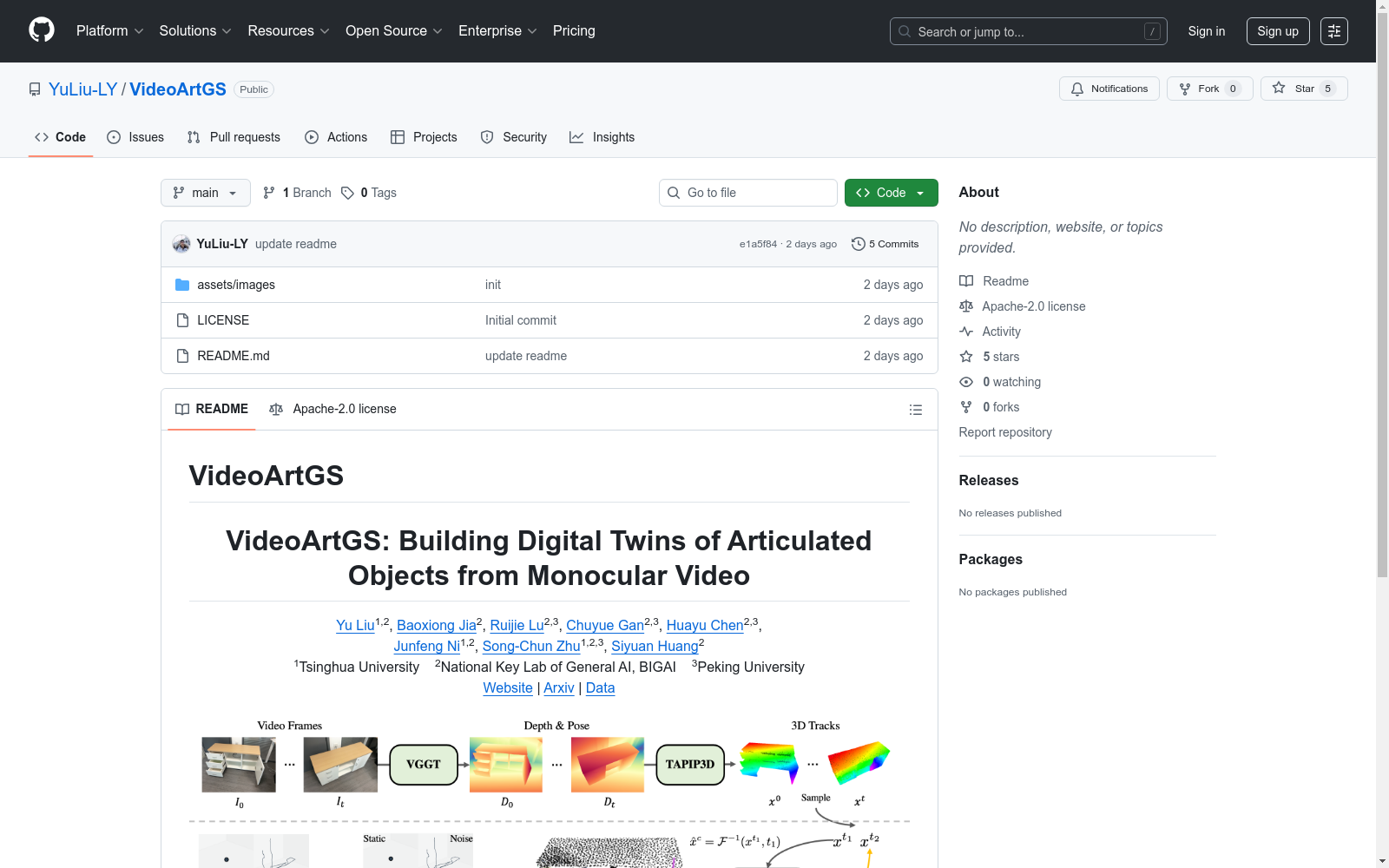Viewport: 1389px width, 868px height.
Task: Click the Search or jump to field
Action: point(1029,31)
